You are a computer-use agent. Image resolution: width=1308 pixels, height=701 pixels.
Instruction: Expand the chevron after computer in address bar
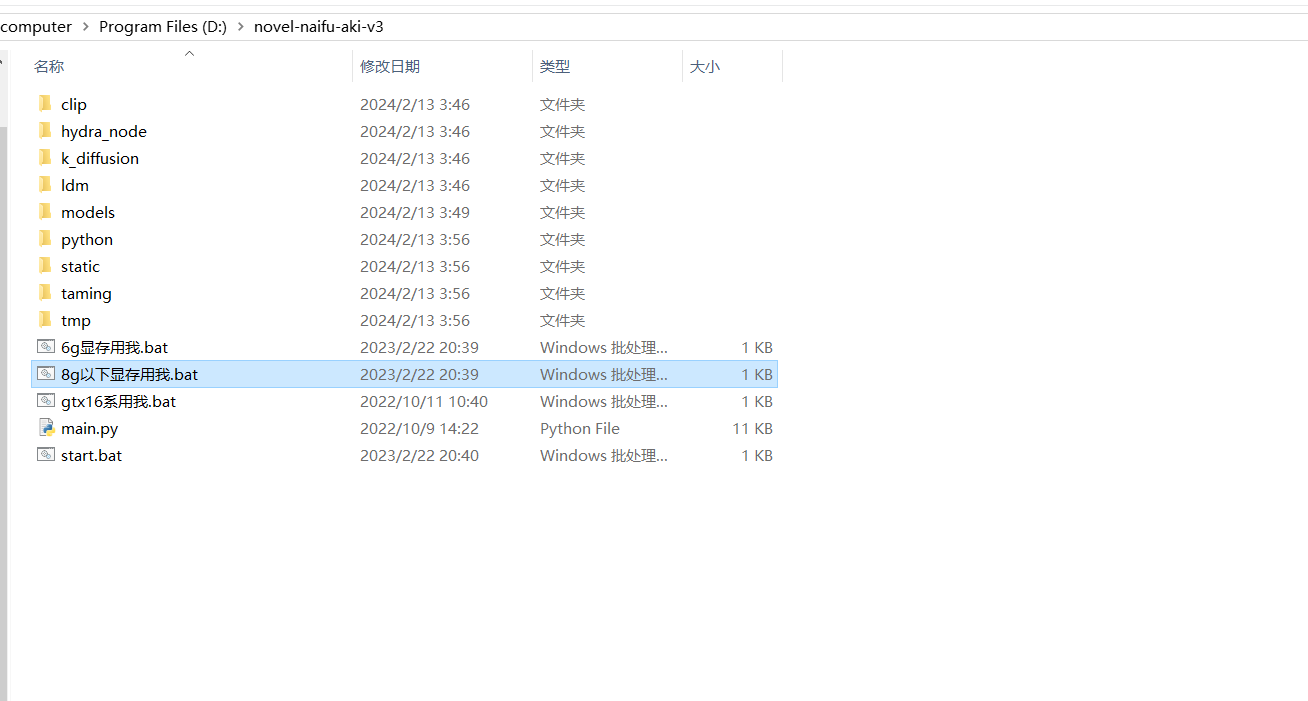(x=85, y=27)
